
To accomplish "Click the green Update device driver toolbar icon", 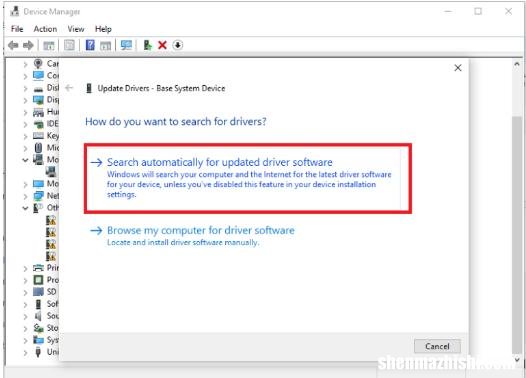I will pyautogui.click(x=148, y=45).
